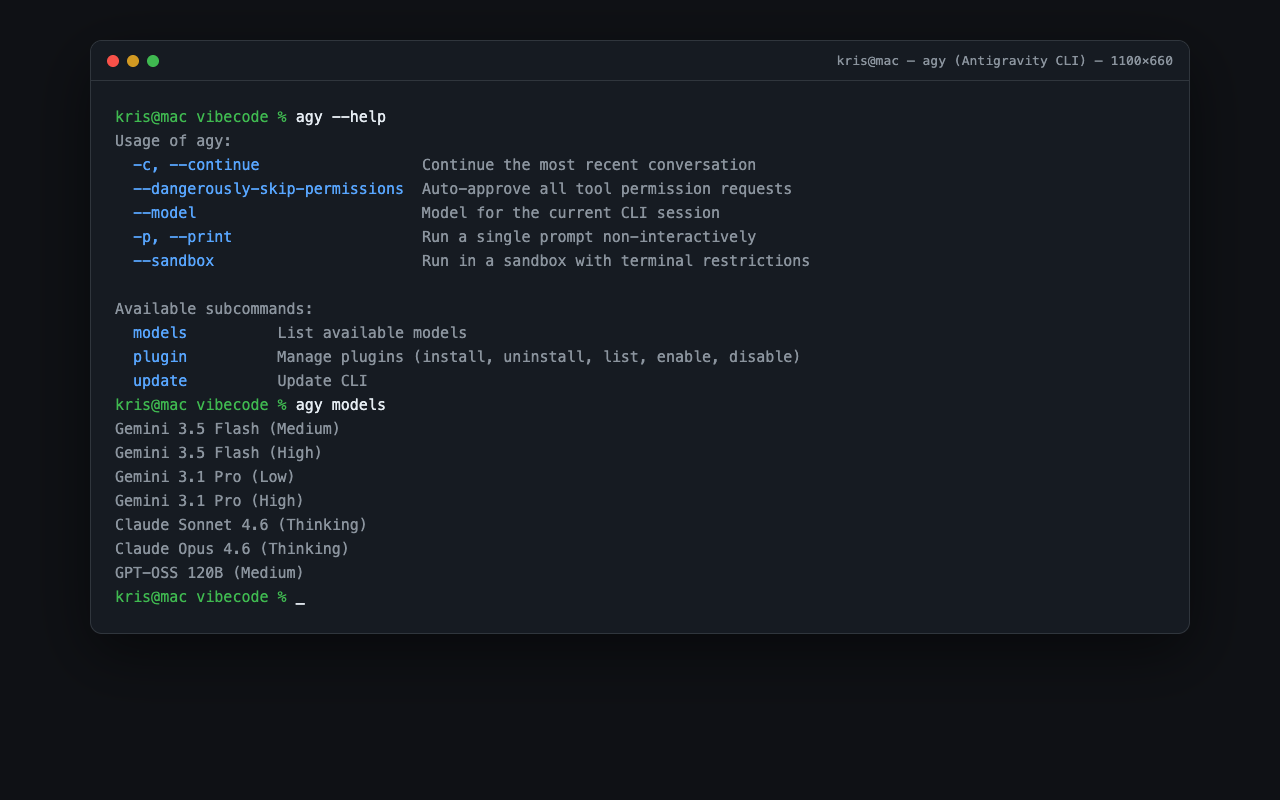1280x800 pixels.
Task: Click 'Run in a sandbox with terminal restrictions'
Action: coord(616,261)
